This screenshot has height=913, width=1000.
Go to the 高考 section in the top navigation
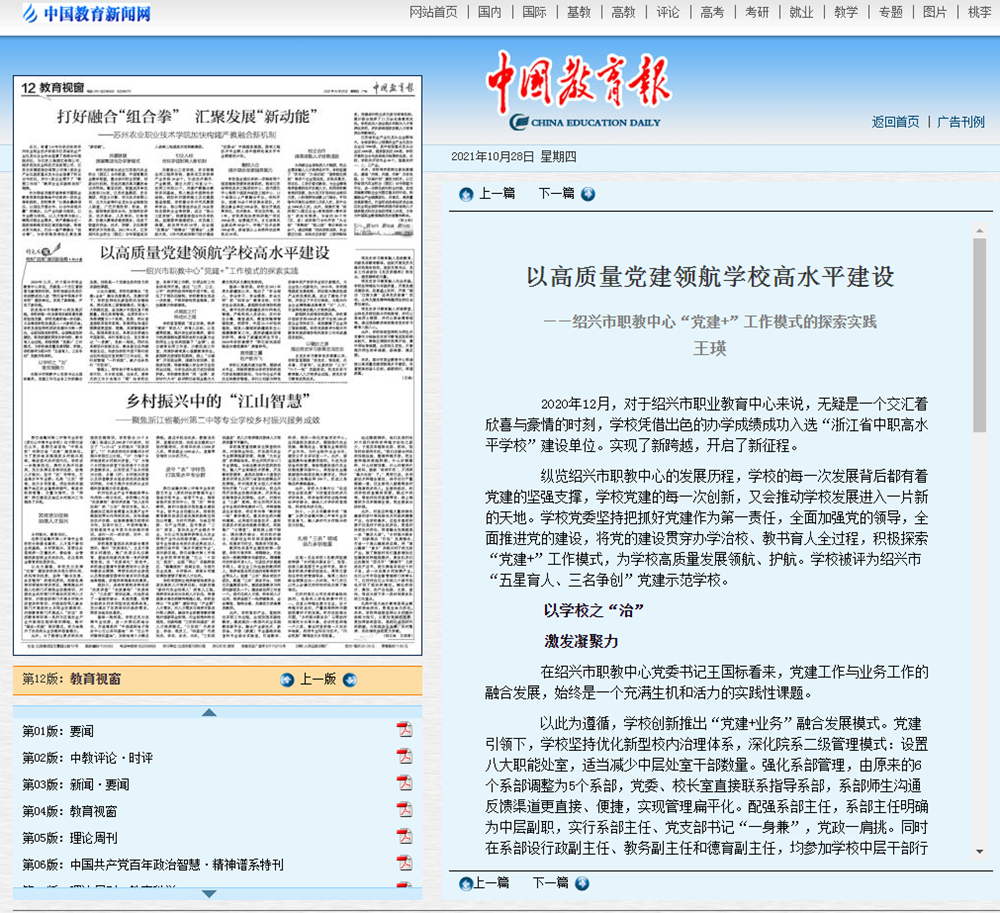pos(712,12)
